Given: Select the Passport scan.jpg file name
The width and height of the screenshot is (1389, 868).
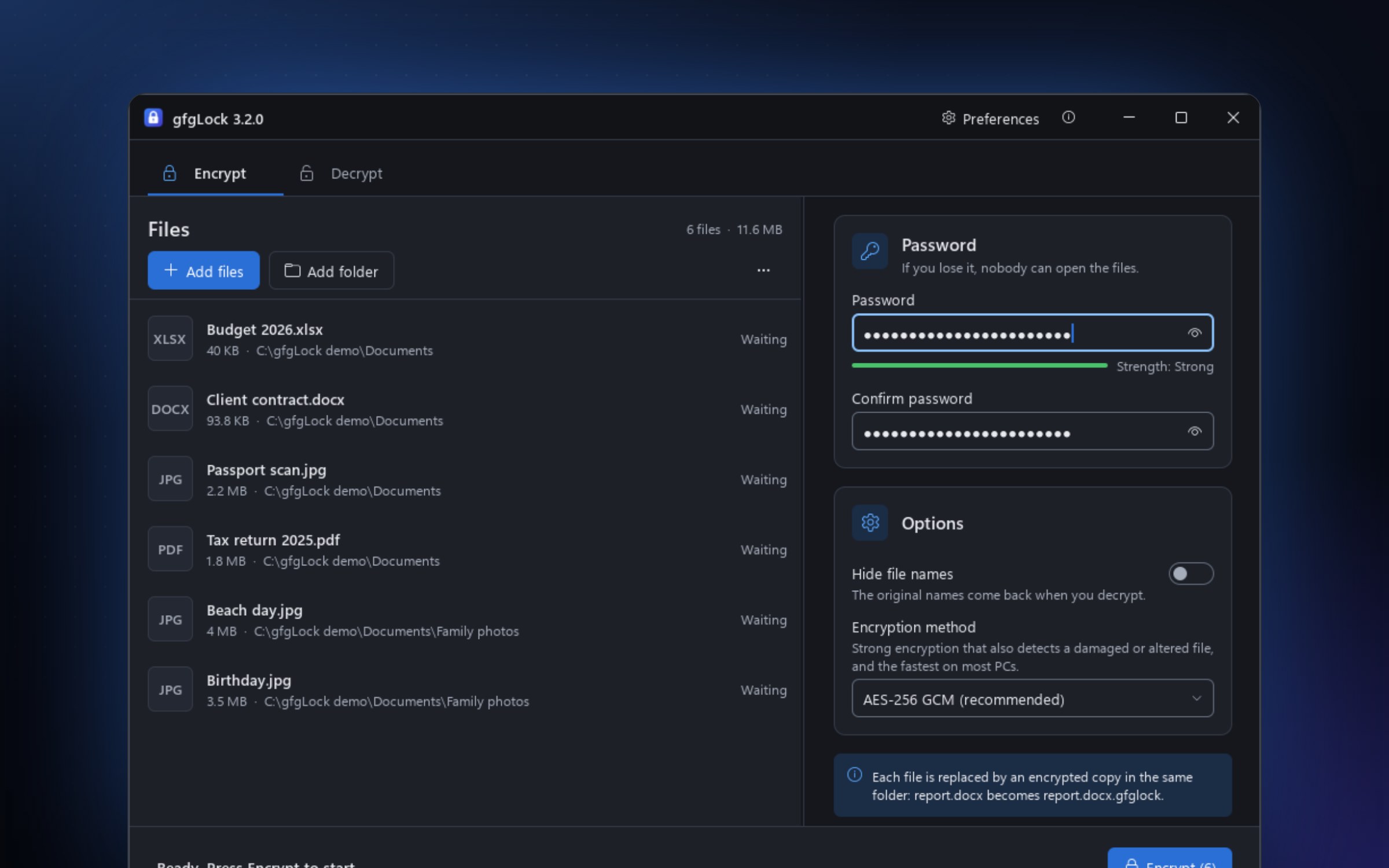Looking at the screenshot, I should point(266,470).
